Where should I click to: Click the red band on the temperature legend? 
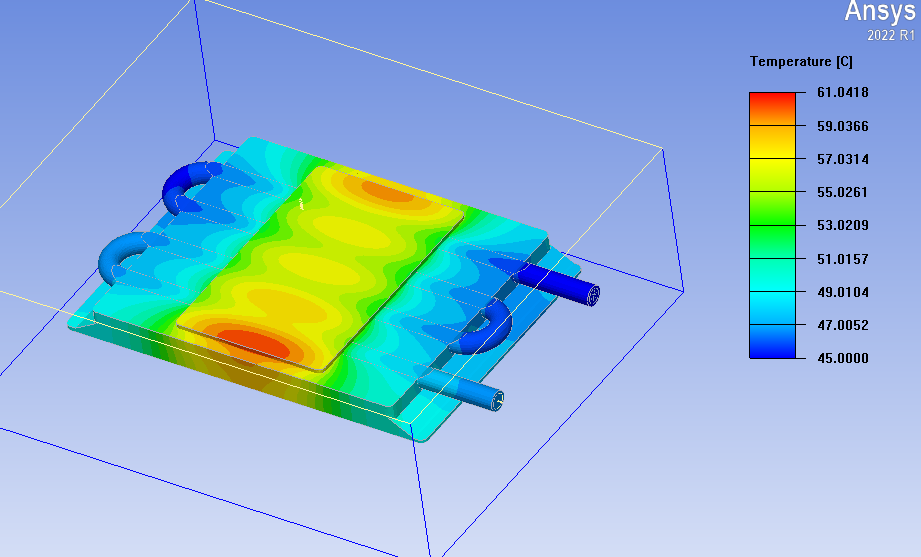772,104
